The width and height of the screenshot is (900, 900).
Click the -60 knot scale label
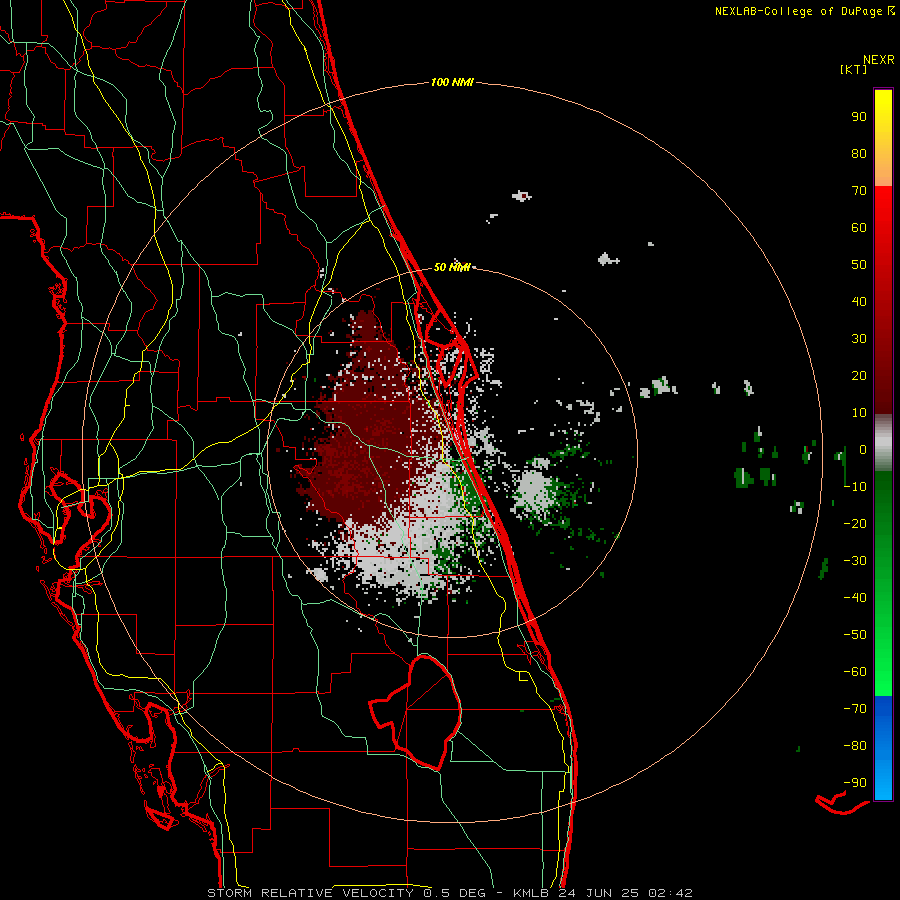855,672
